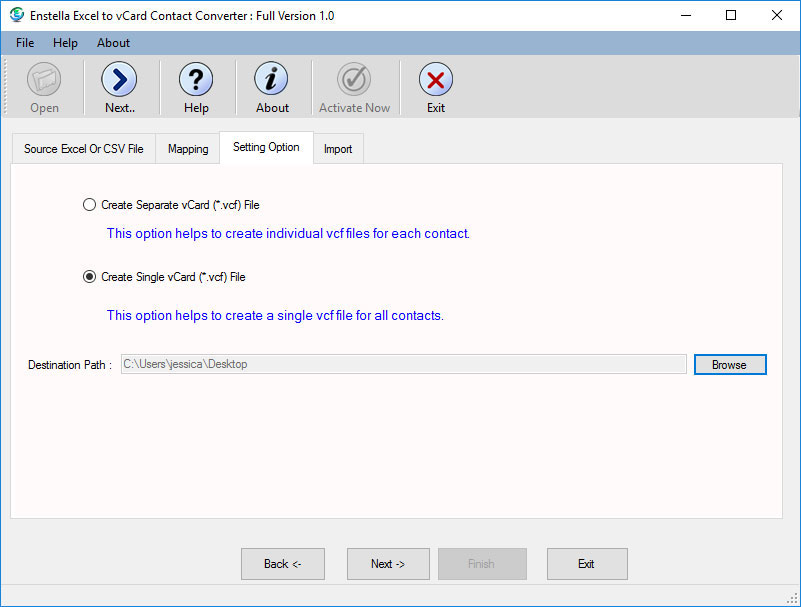This screenshot has width=801, height=607.
Task: Click the About info toolbar icon
Action: click(271, 80)
